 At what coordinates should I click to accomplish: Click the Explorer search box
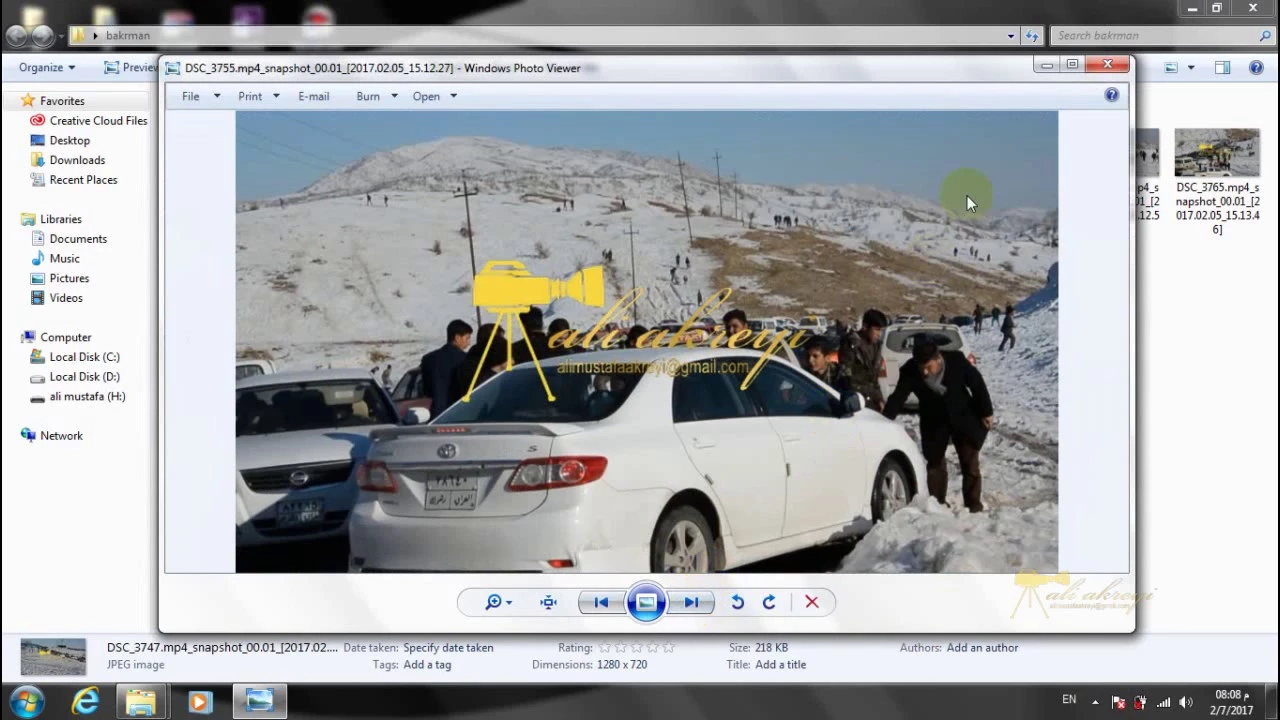point(1161,35)
